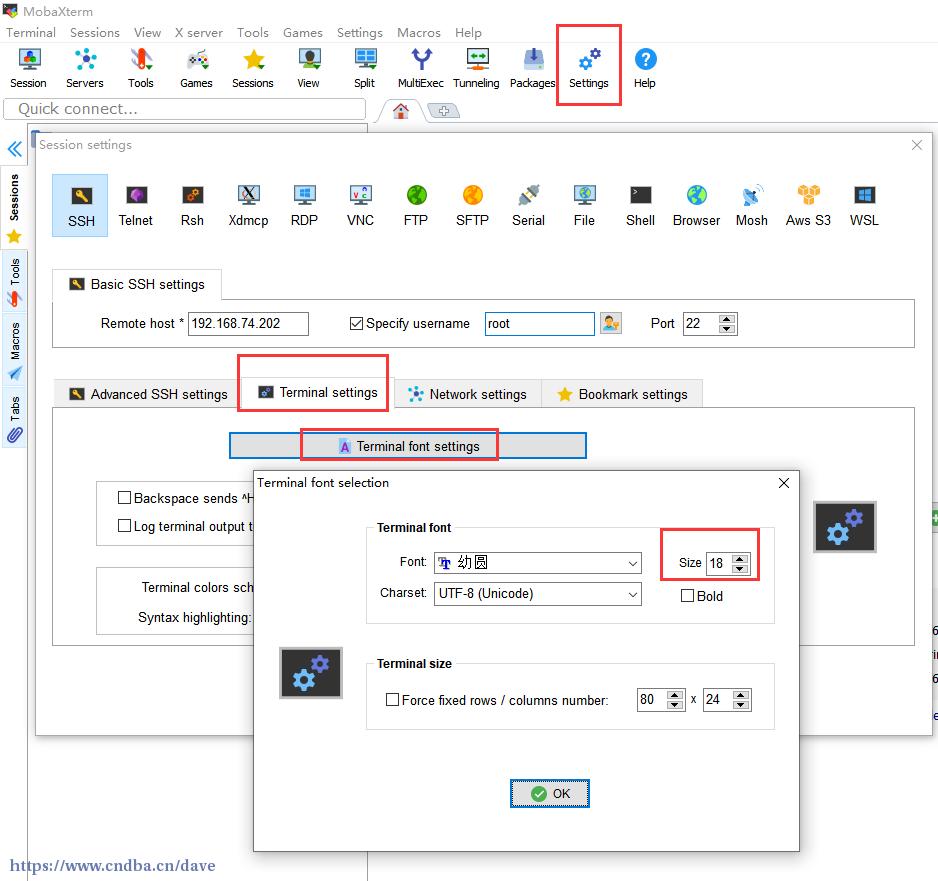Expand the Font dropdown list
This screenshot has height=881, width=938.
(632, 563)
